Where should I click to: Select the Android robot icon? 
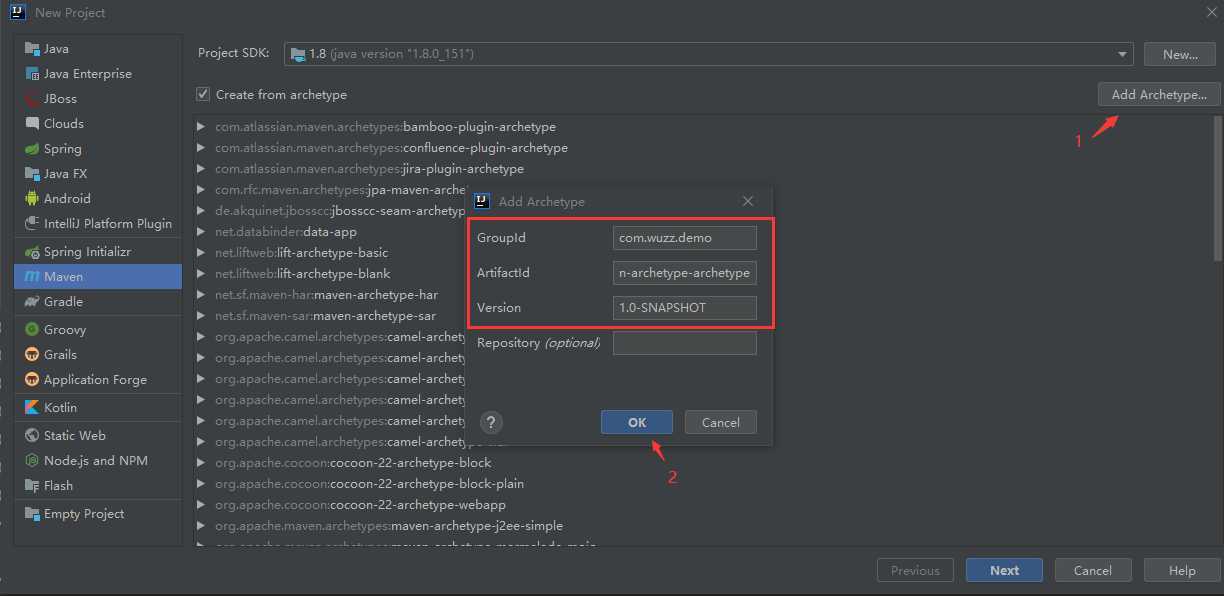pos(32,199)
